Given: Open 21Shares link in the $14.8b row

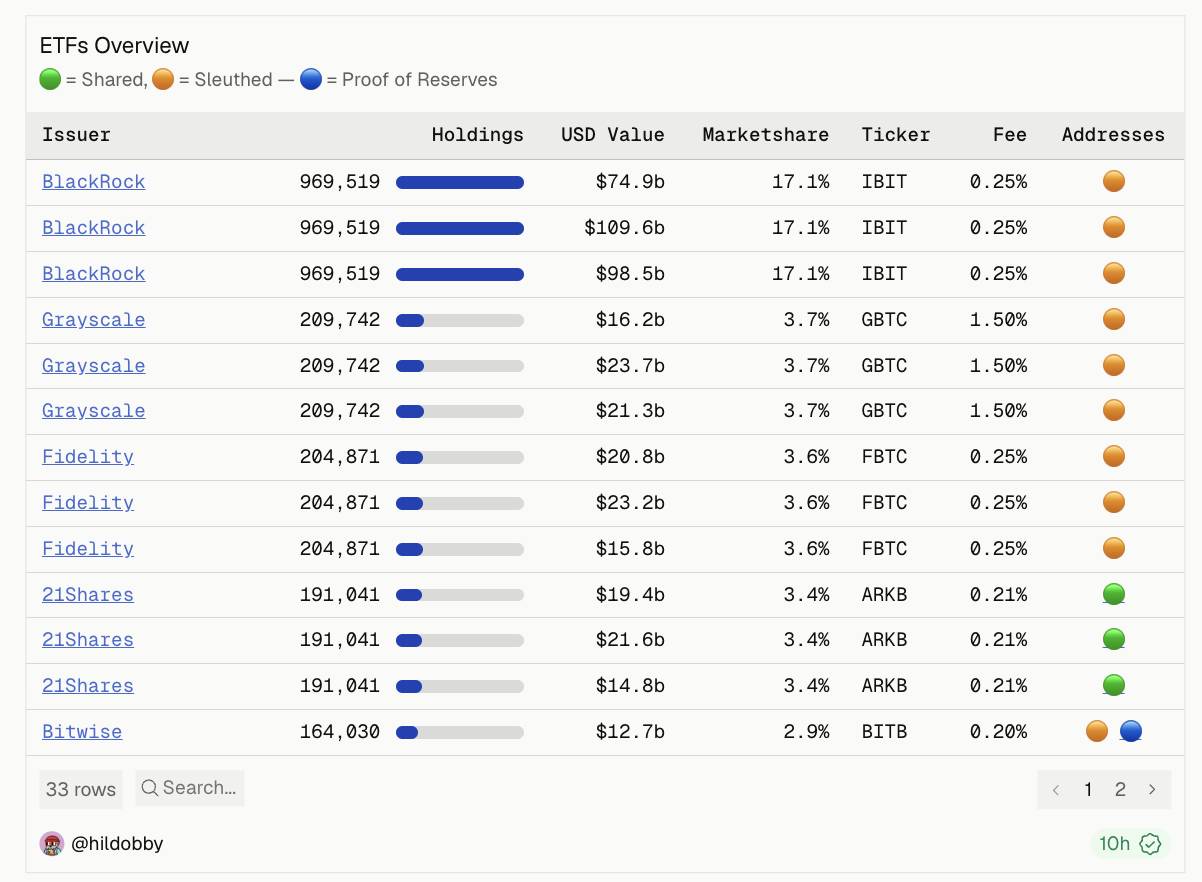Looking at the screenshot, I should tap(88, 686).
